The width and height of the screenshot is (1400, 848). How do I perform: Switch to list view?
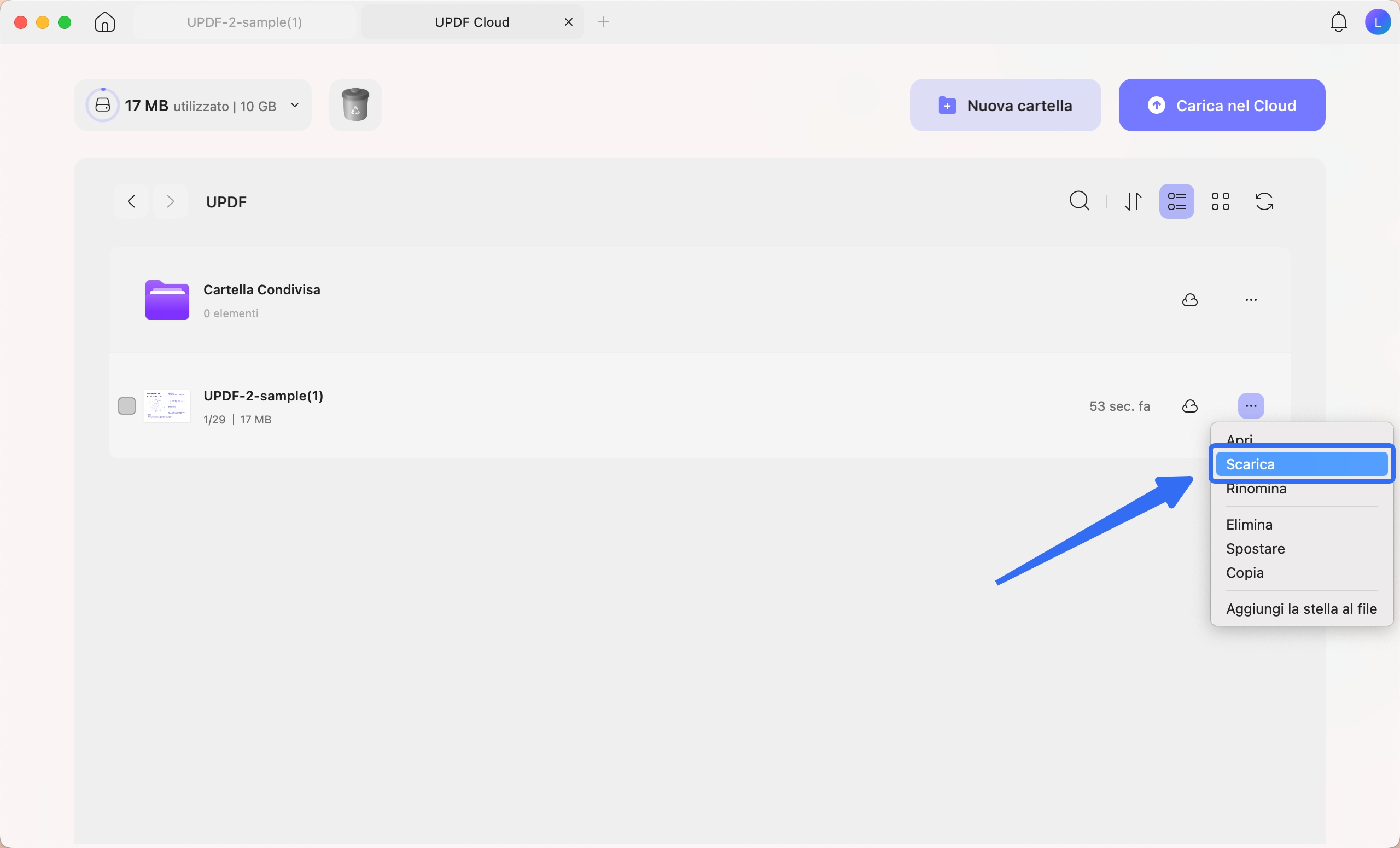1177,201
